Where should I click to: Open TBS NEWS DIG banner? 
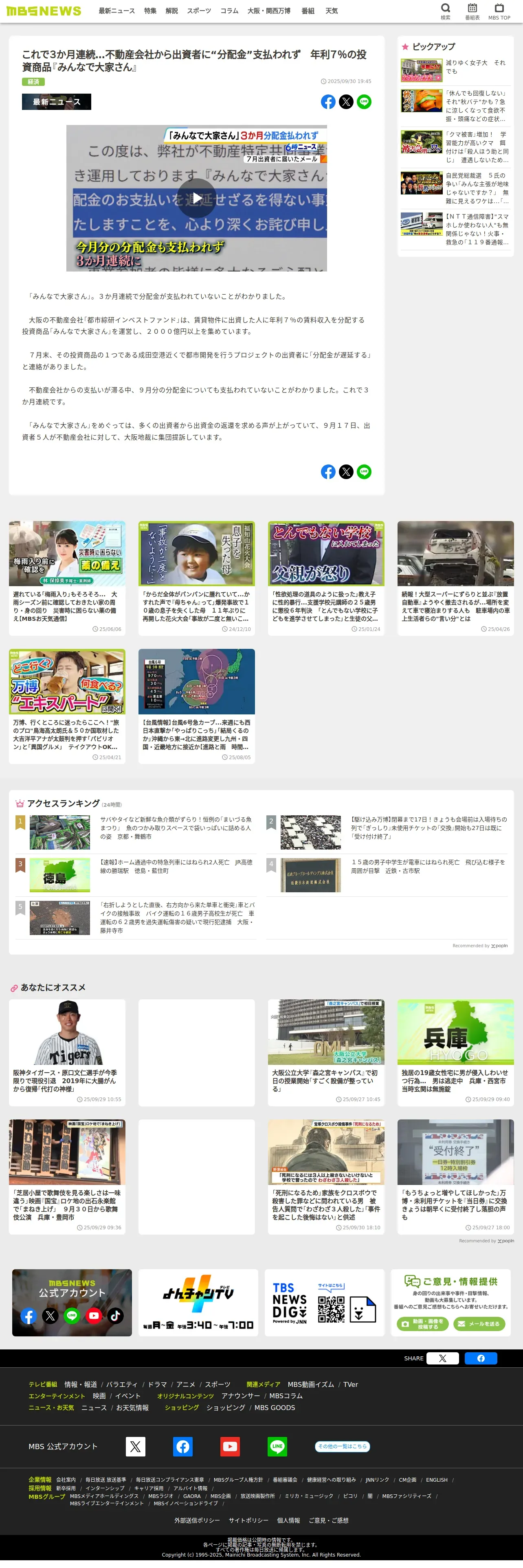325,1303
